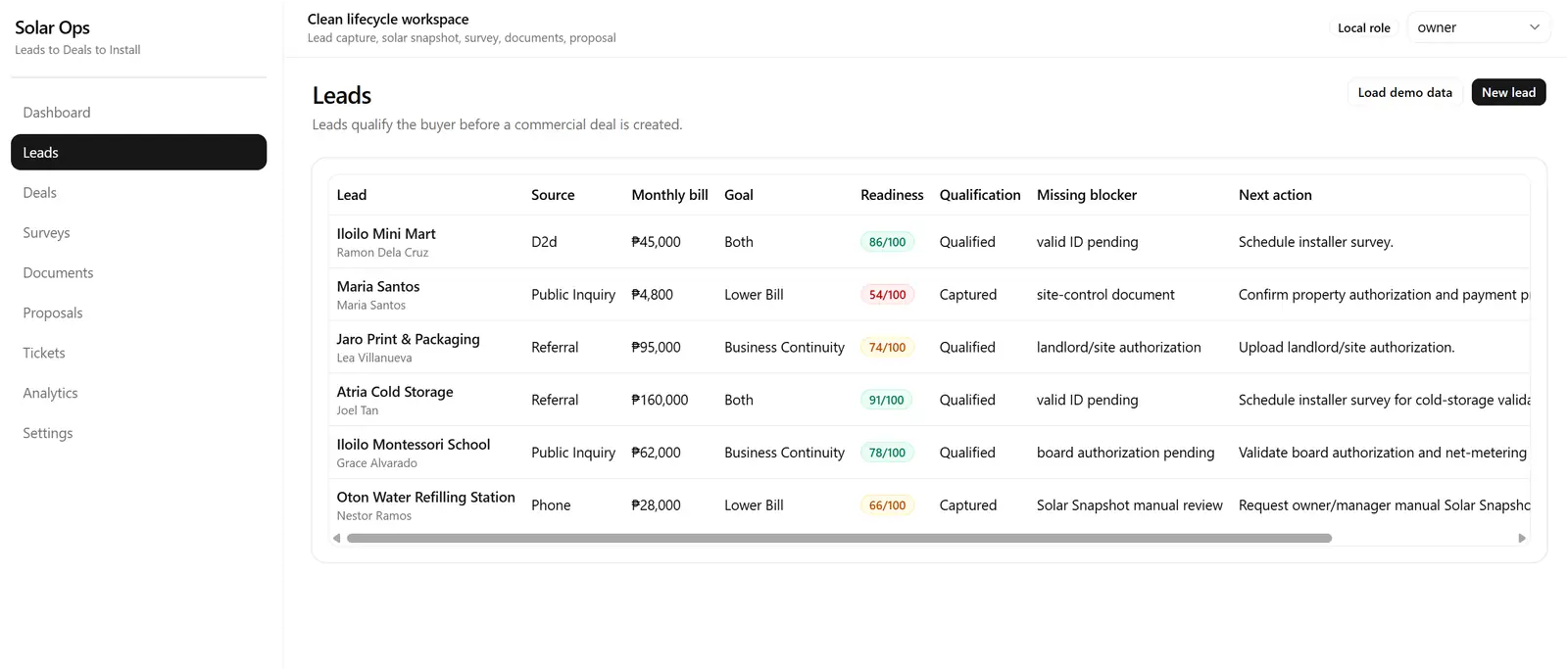Open the Dashboard sidebar item
The image size is (1568, 670).
pos(138,113)
